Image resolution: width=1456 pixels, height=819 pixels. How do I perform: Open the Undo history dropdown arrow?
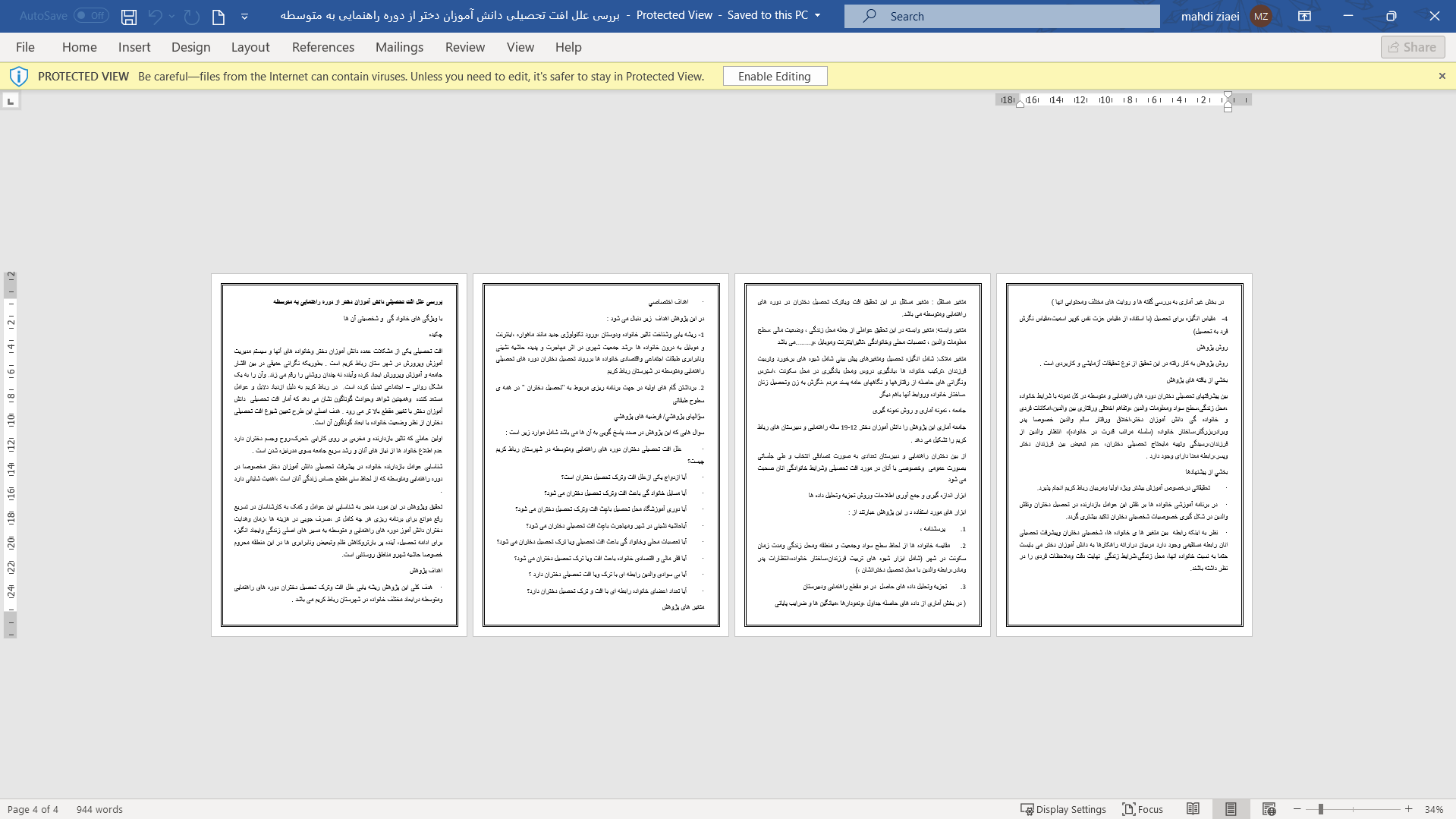pyautogui.click(x=172, y=16)
